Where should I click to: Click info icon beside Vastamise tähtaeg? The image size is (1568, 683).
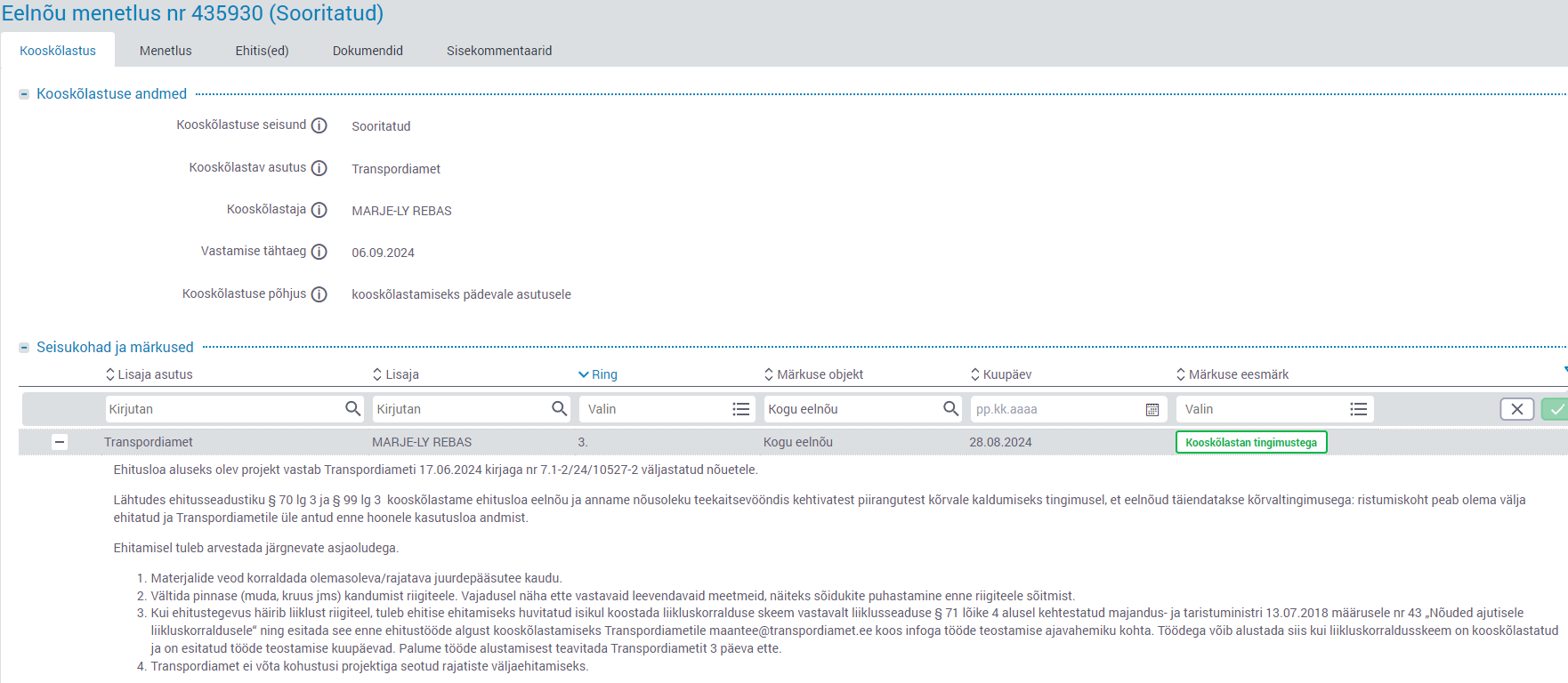tap(319, 252)
